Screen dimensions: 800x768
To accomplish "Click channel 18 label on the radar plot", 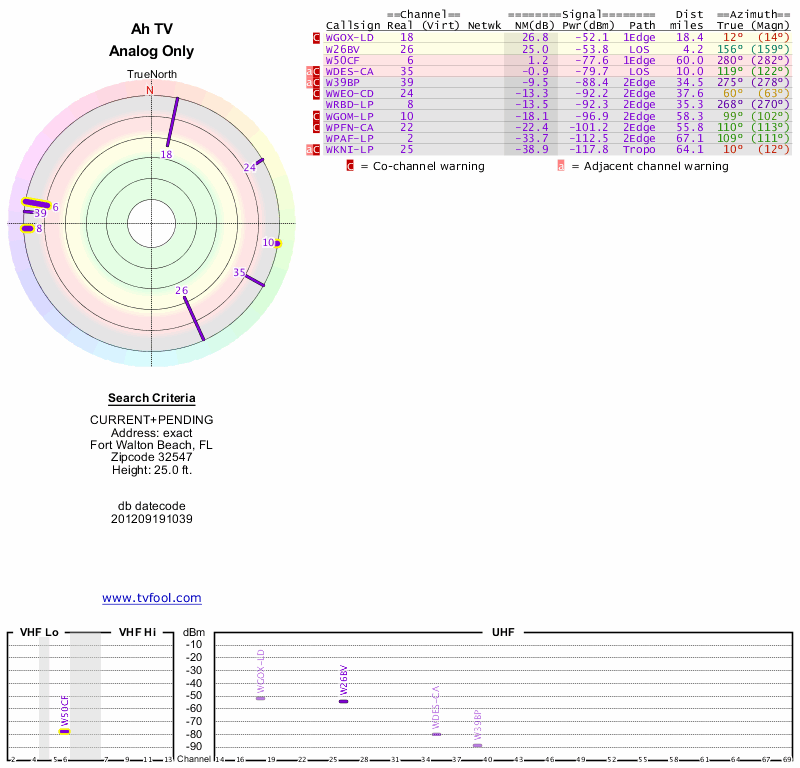I will pyautogui.click(x=166, y=155).
